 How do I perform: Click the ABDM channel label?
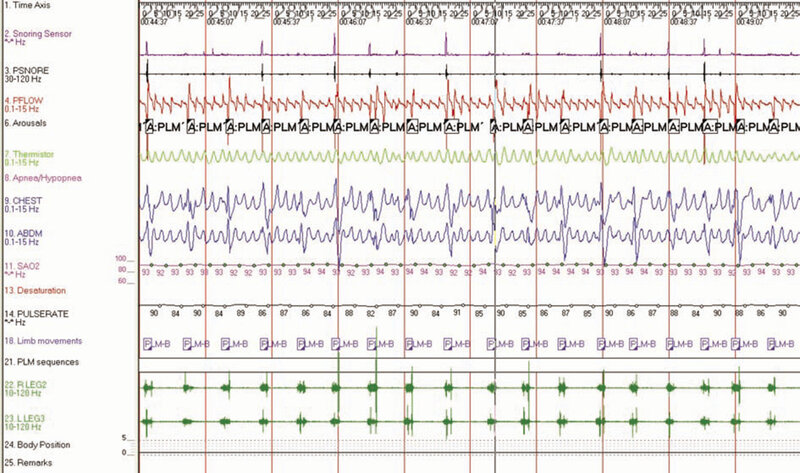point(23,234)
